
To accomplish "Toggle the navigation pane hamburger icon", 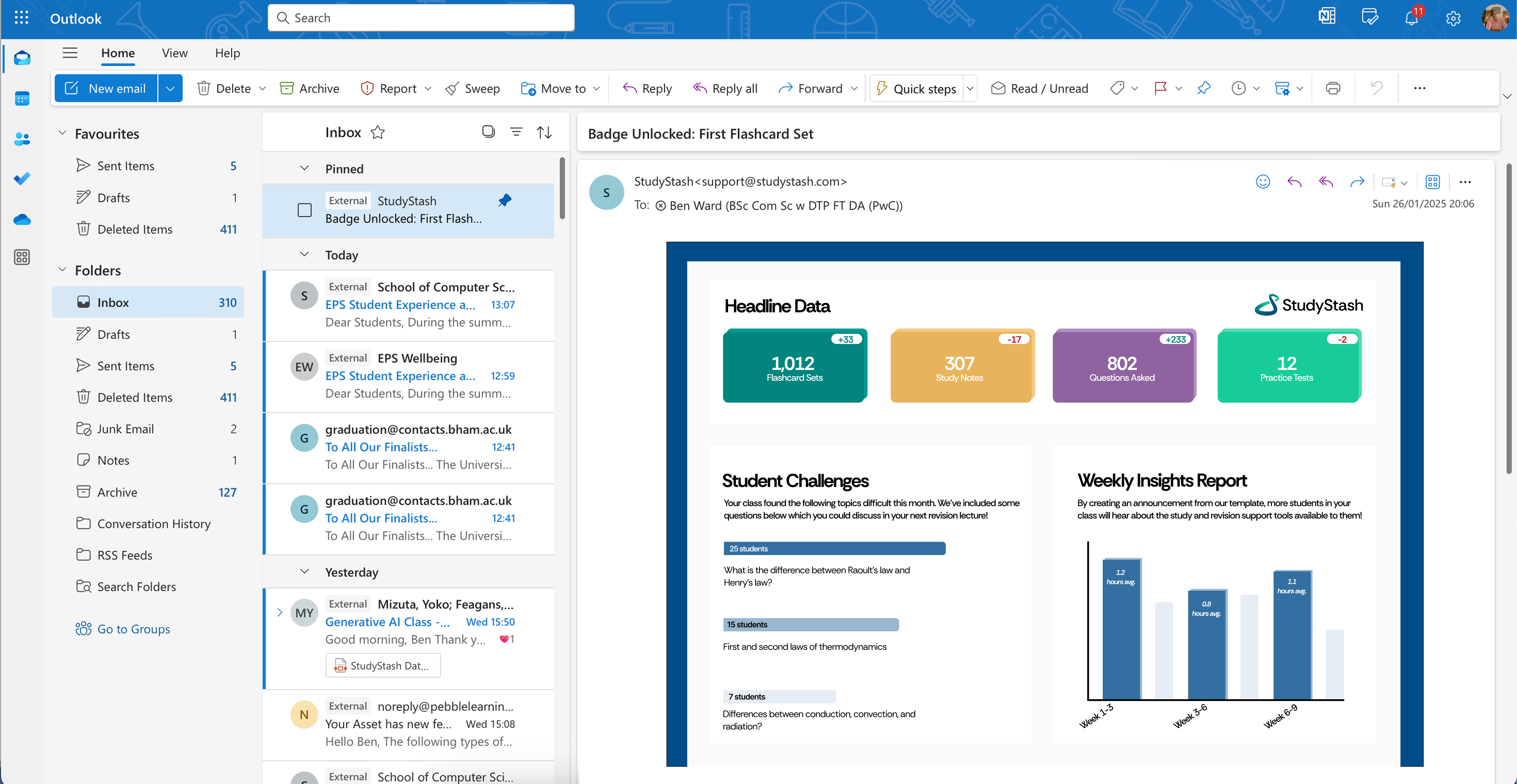I will point(70,53).
